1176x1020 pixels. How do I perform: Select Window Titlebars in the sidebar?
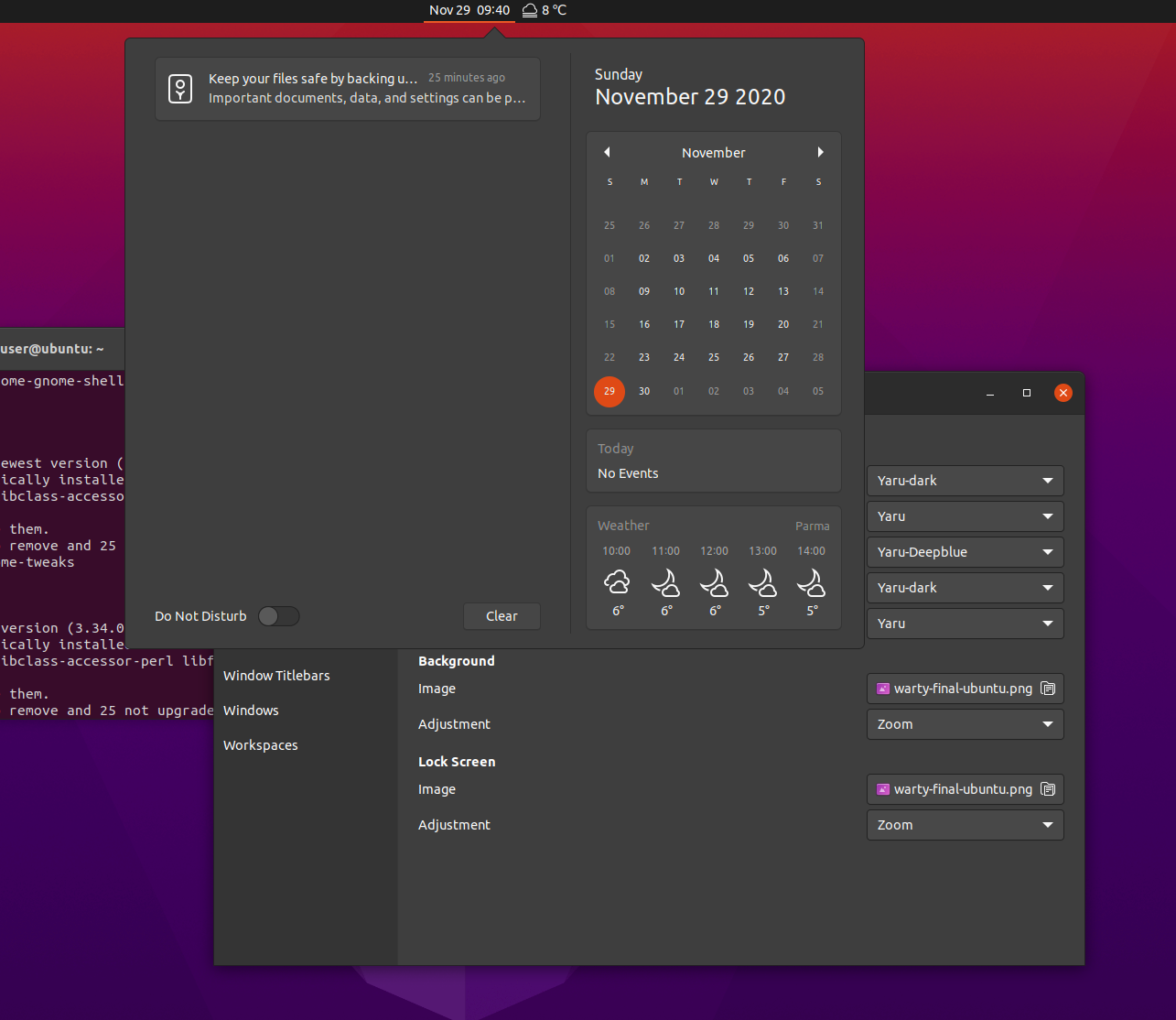(x=276, y=676)
